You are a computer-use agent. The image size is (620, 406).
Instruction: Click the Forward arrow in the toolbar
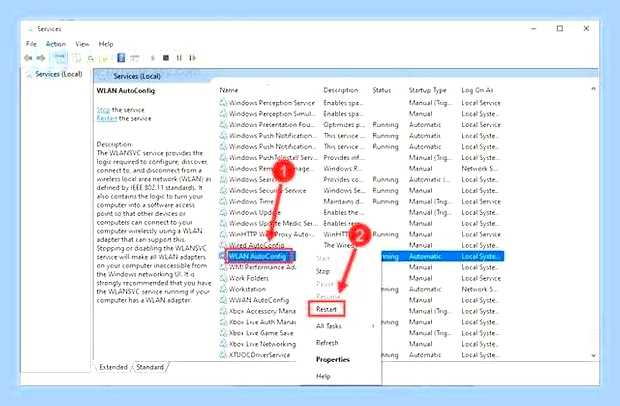coord(41,58)
